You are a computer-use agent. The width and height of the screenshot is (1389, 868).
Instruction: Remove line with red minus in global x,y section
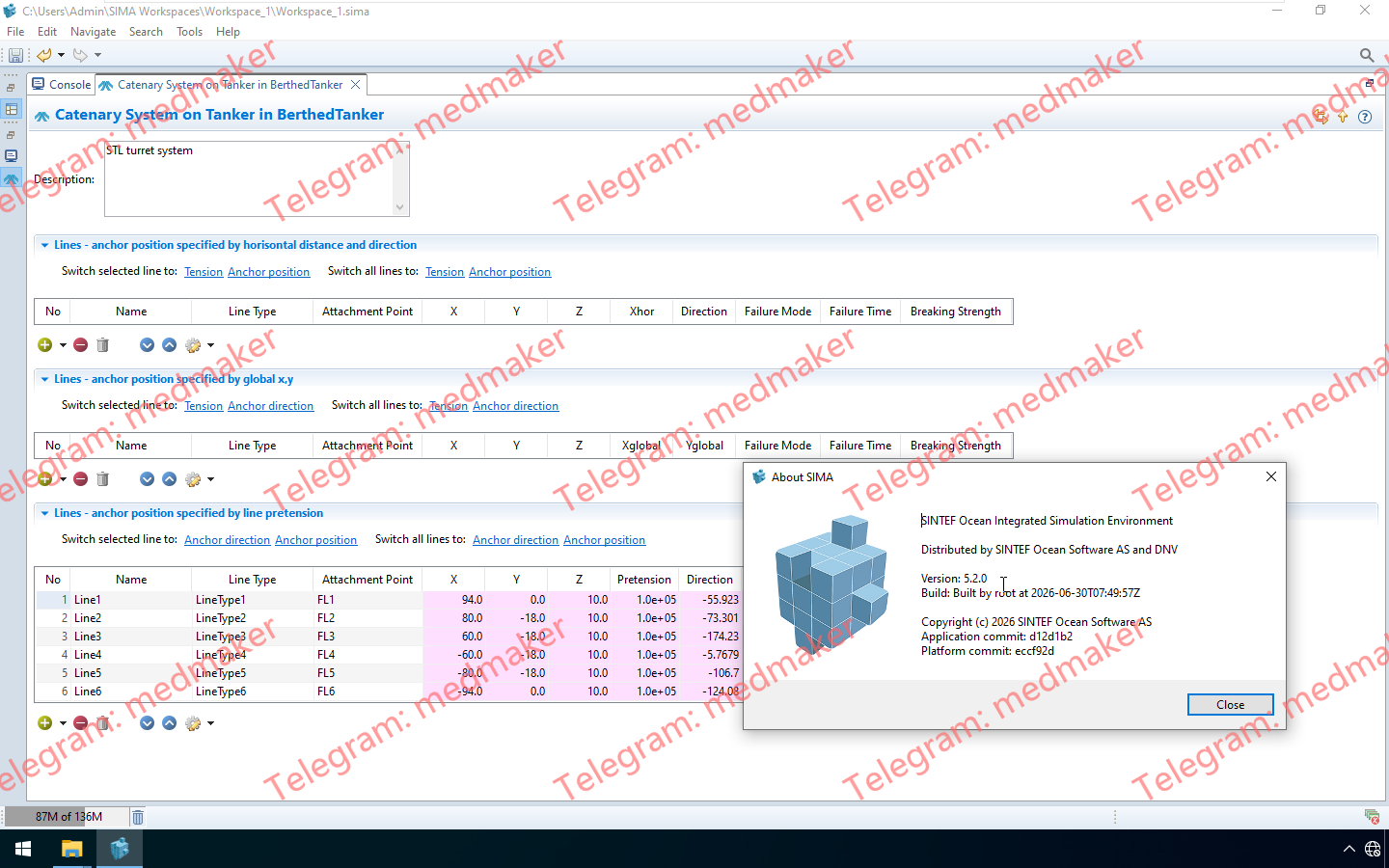[x=81, y=479]
